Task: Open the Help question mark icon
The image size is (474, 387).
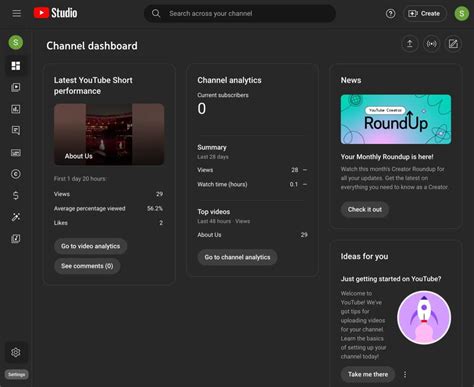Action: pos(390,14)
